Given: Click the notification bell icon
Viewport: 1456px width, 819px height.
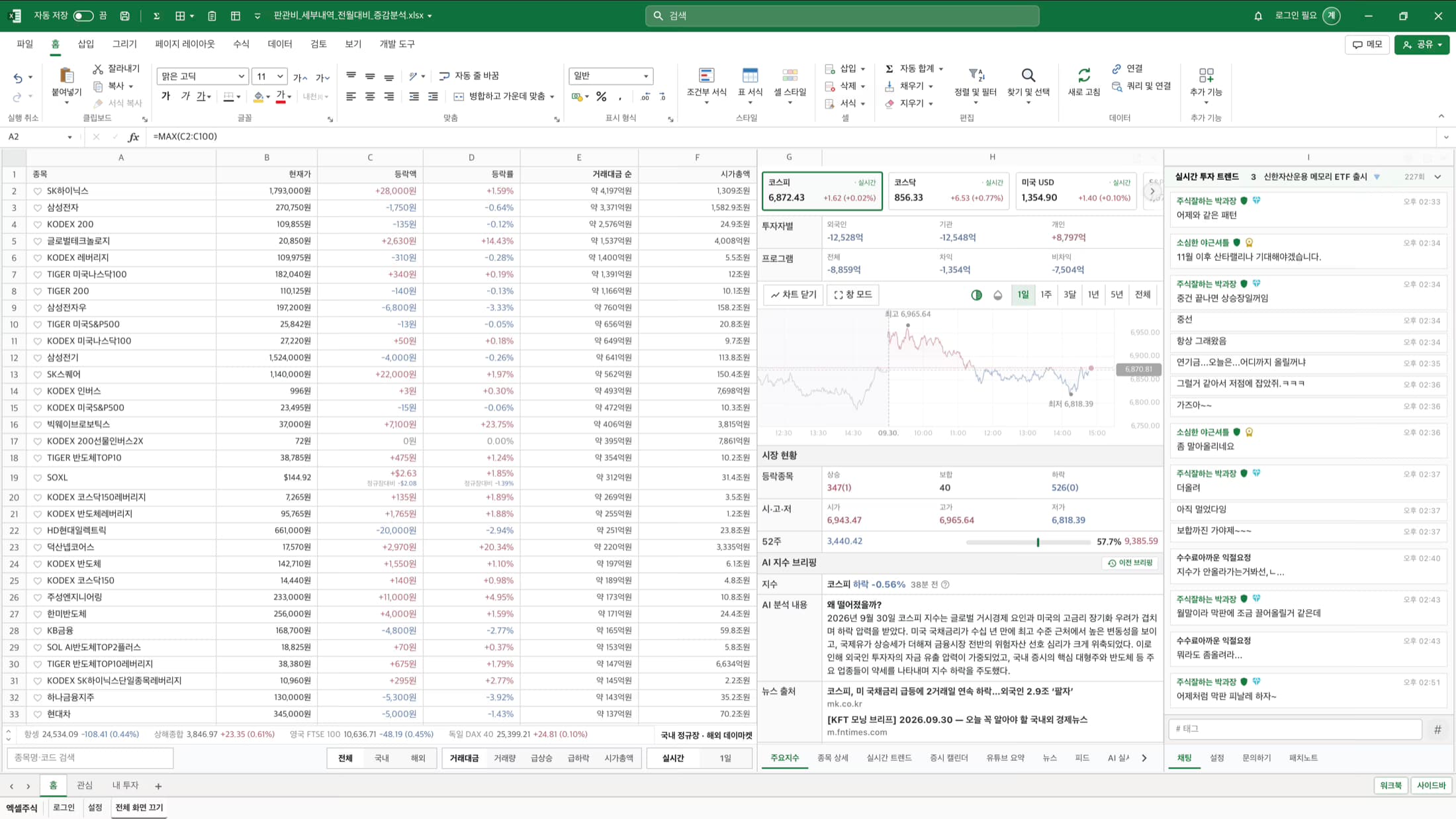Looking at the screenshot, I should (1258, 16).
